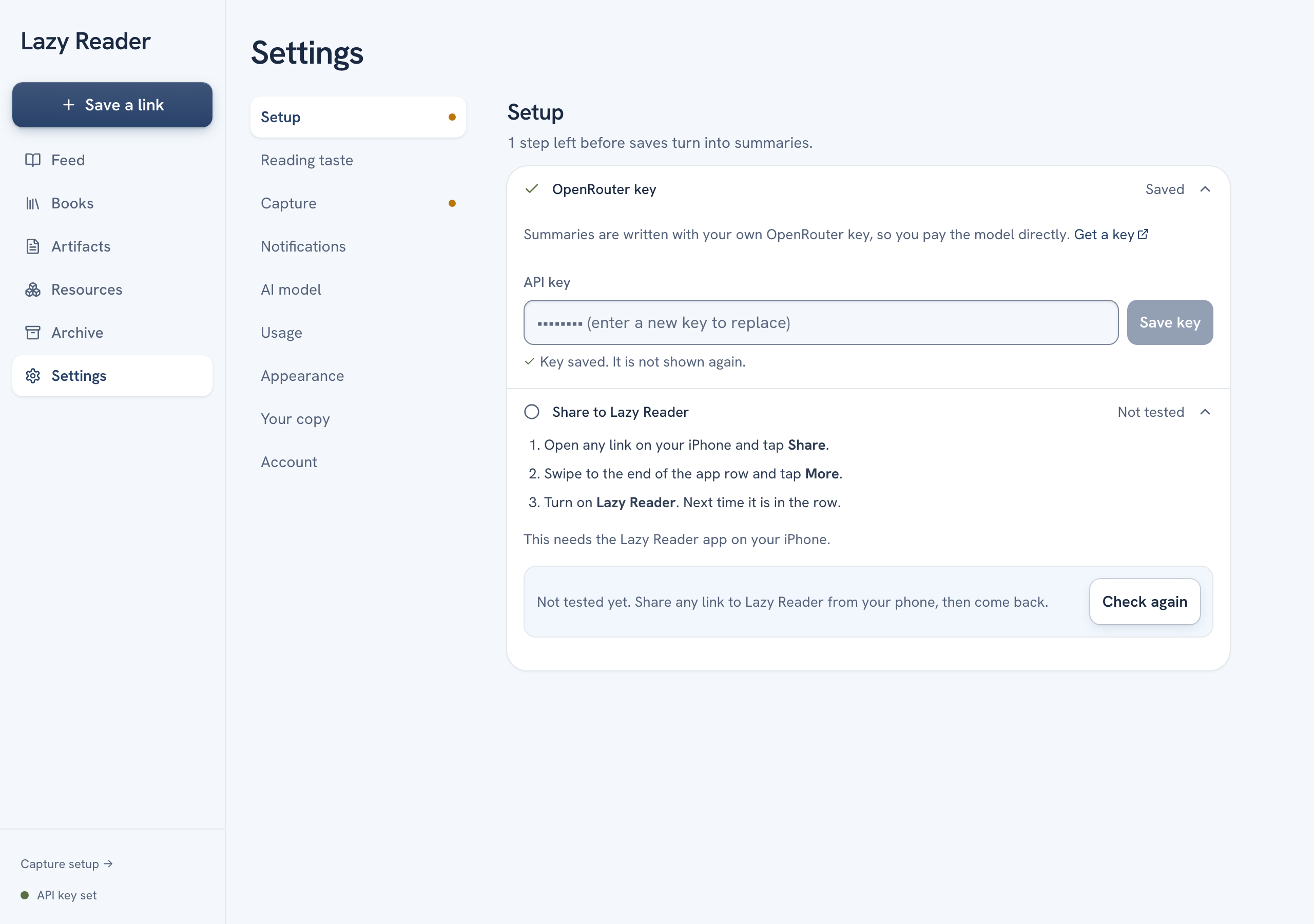
Task: Click the Resources cubes icon
Action: click(x=33, y=290)
